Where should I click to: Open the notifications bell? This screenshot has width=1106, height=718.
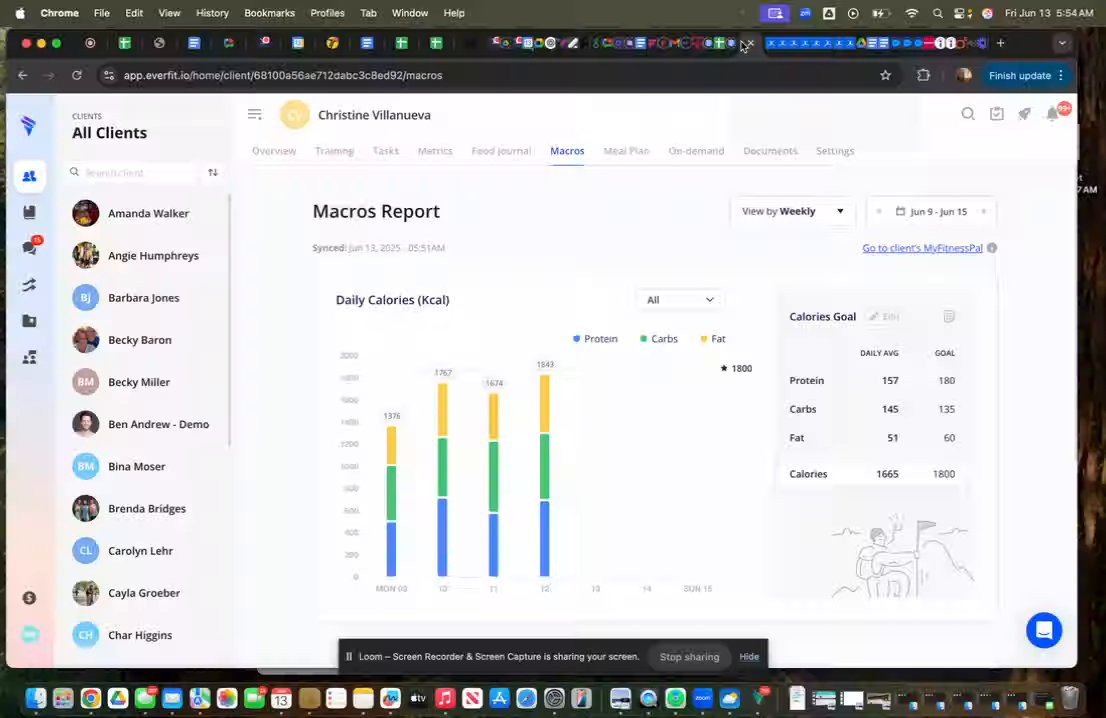pos(1052,114)
